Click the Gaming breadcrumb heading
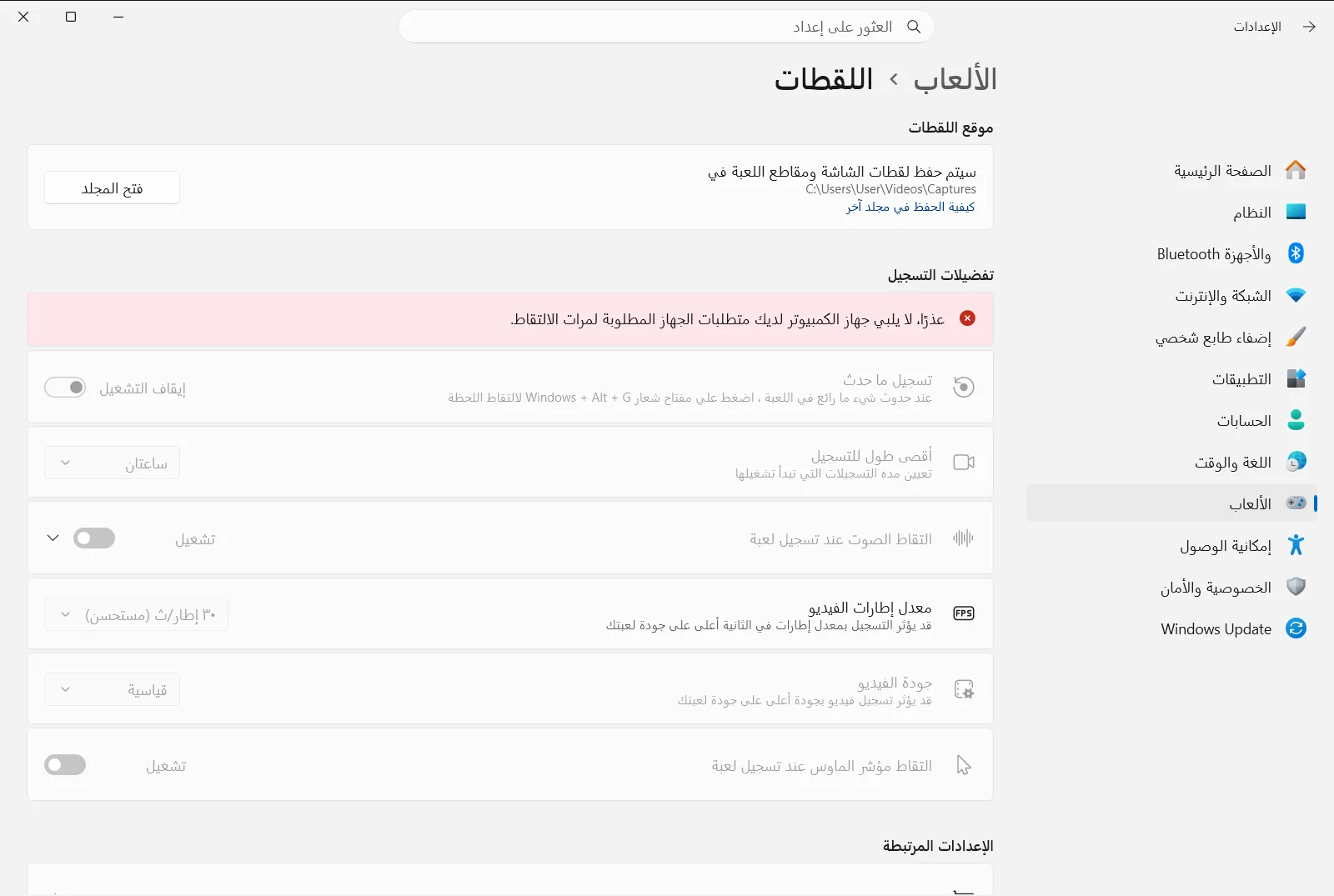The height and width of the screenshot is (896, 1334). pos(955,79)
